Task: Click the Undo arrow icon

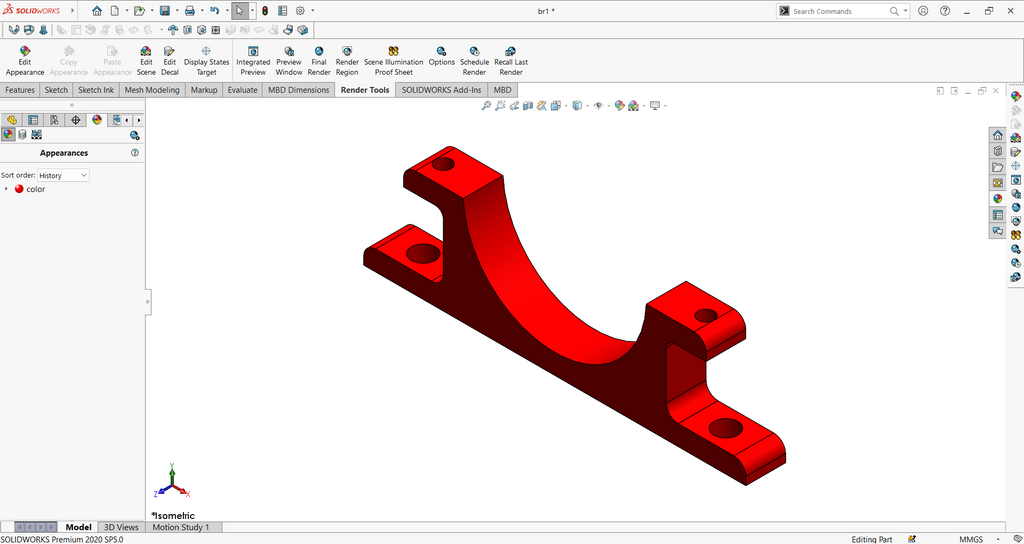Action: pos(214,11)
